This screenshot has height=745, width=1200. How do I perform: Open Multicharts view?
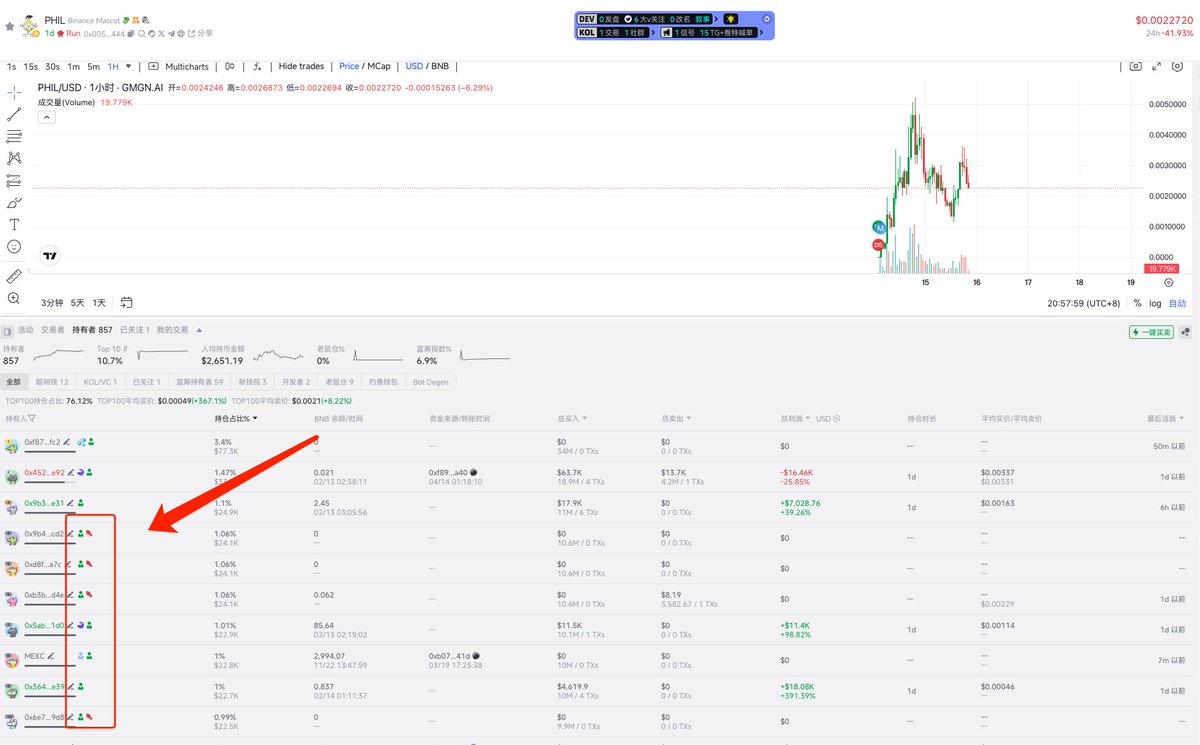click(178, 66)
